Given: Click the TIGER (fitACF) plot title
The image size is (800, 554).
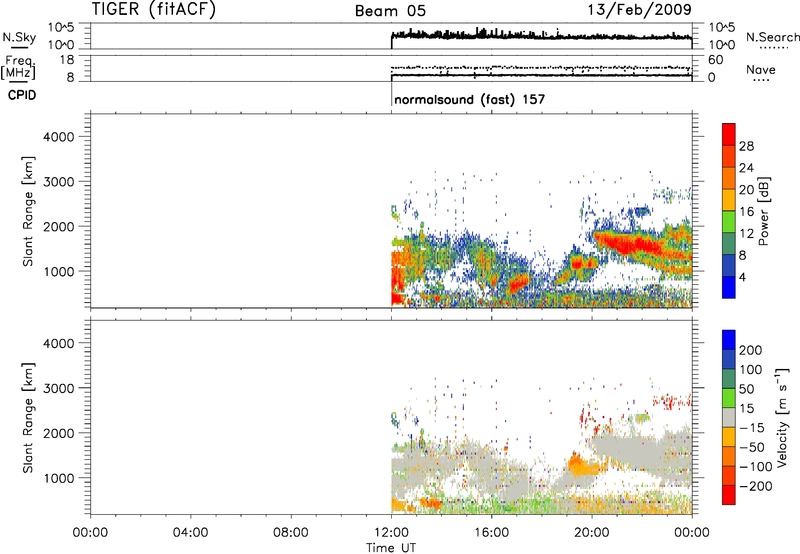Looking at the screenshot, I should tap(154, 9).
